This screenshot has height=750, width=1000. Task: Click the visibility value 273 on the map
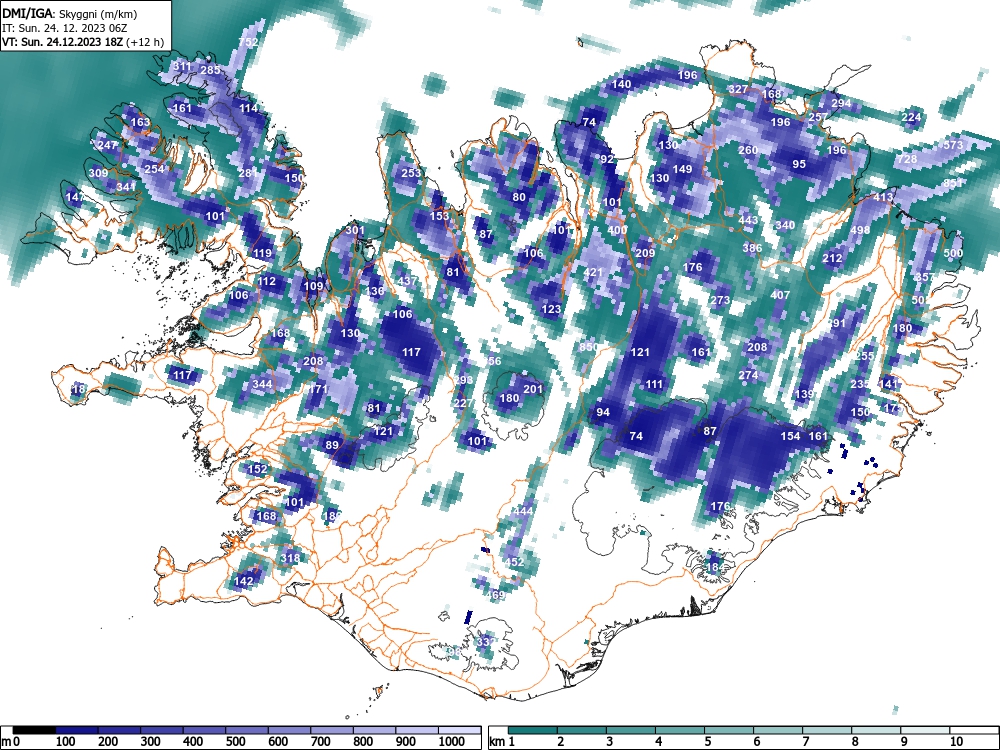[x=720, y=300]
